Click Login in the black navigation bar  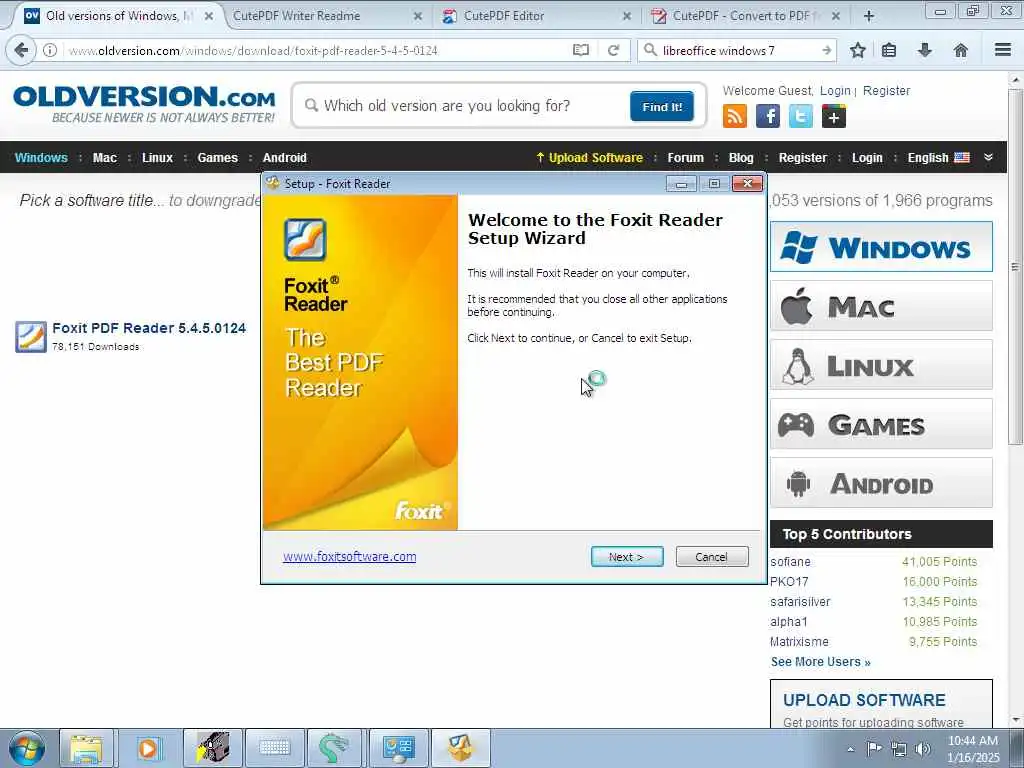(867, 157)
